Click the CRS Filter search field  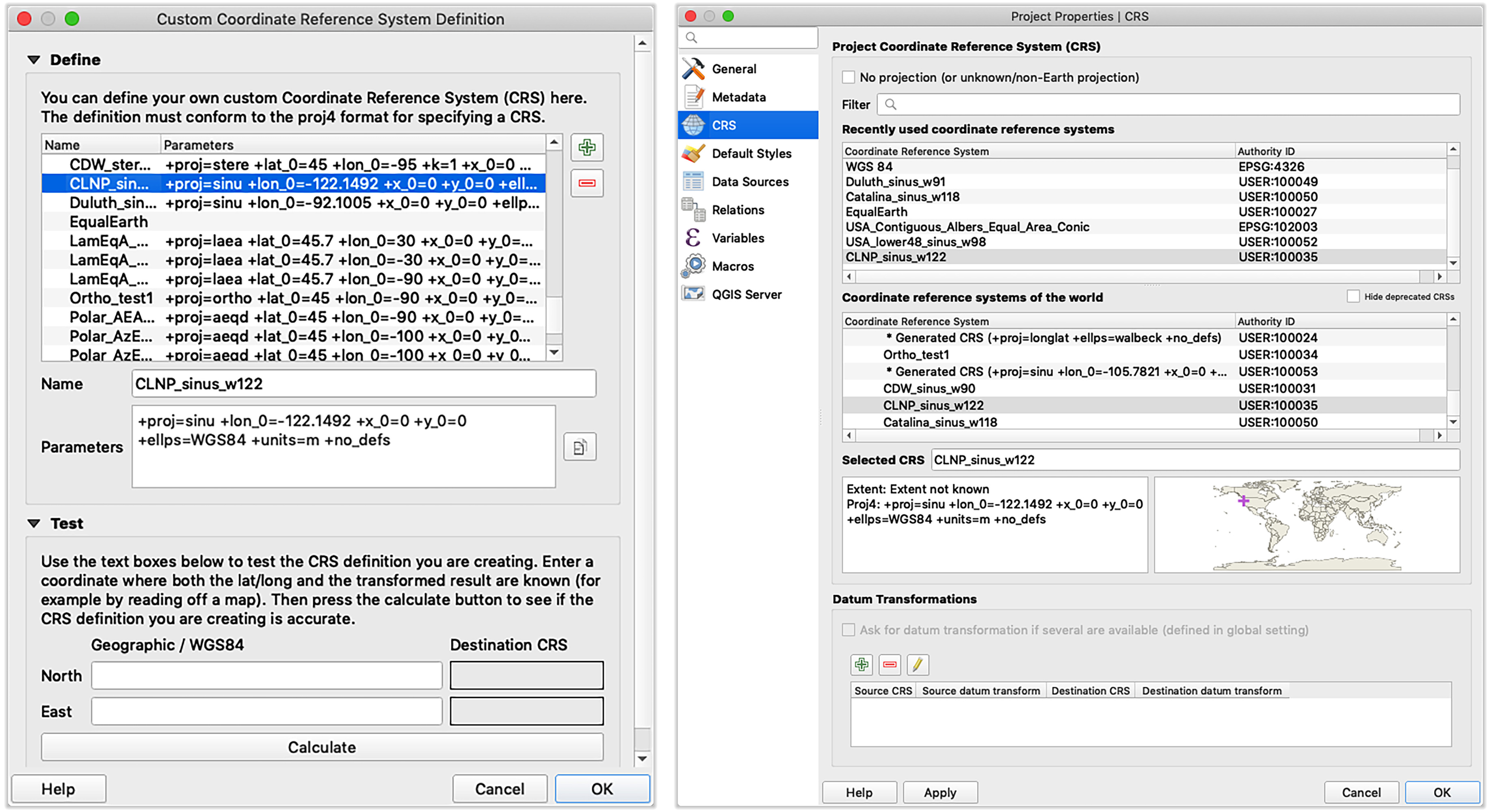tap(1168, 105)
